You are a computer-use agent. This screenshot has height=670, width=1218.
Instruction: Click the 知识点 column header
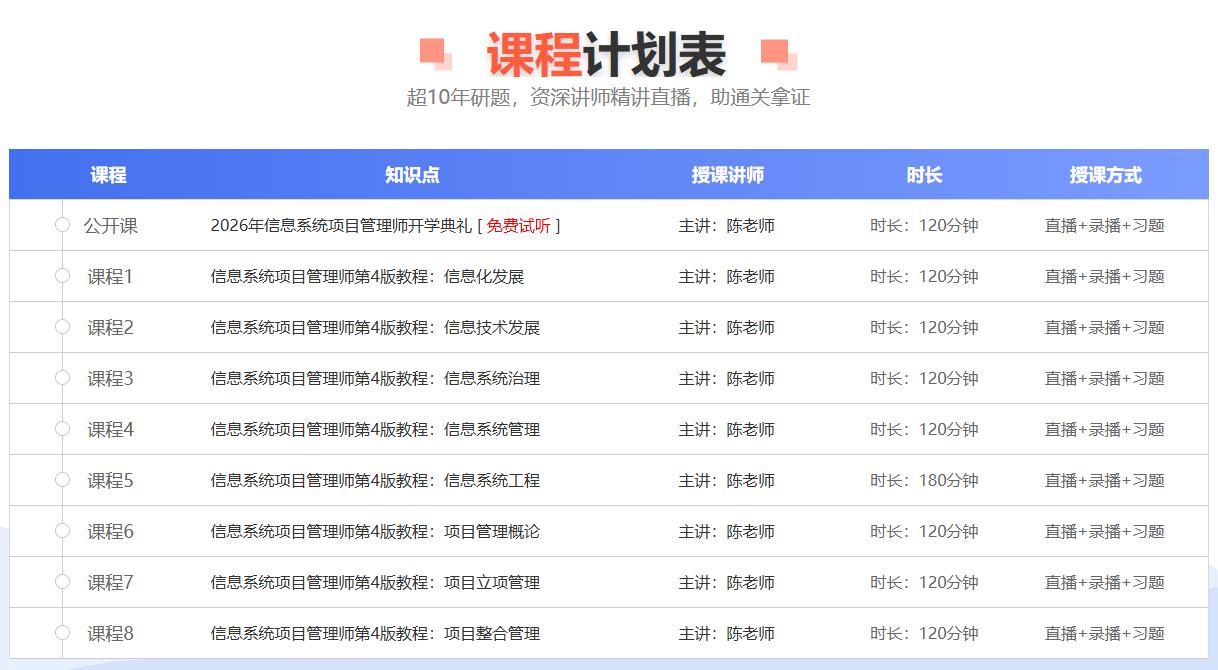412,175
